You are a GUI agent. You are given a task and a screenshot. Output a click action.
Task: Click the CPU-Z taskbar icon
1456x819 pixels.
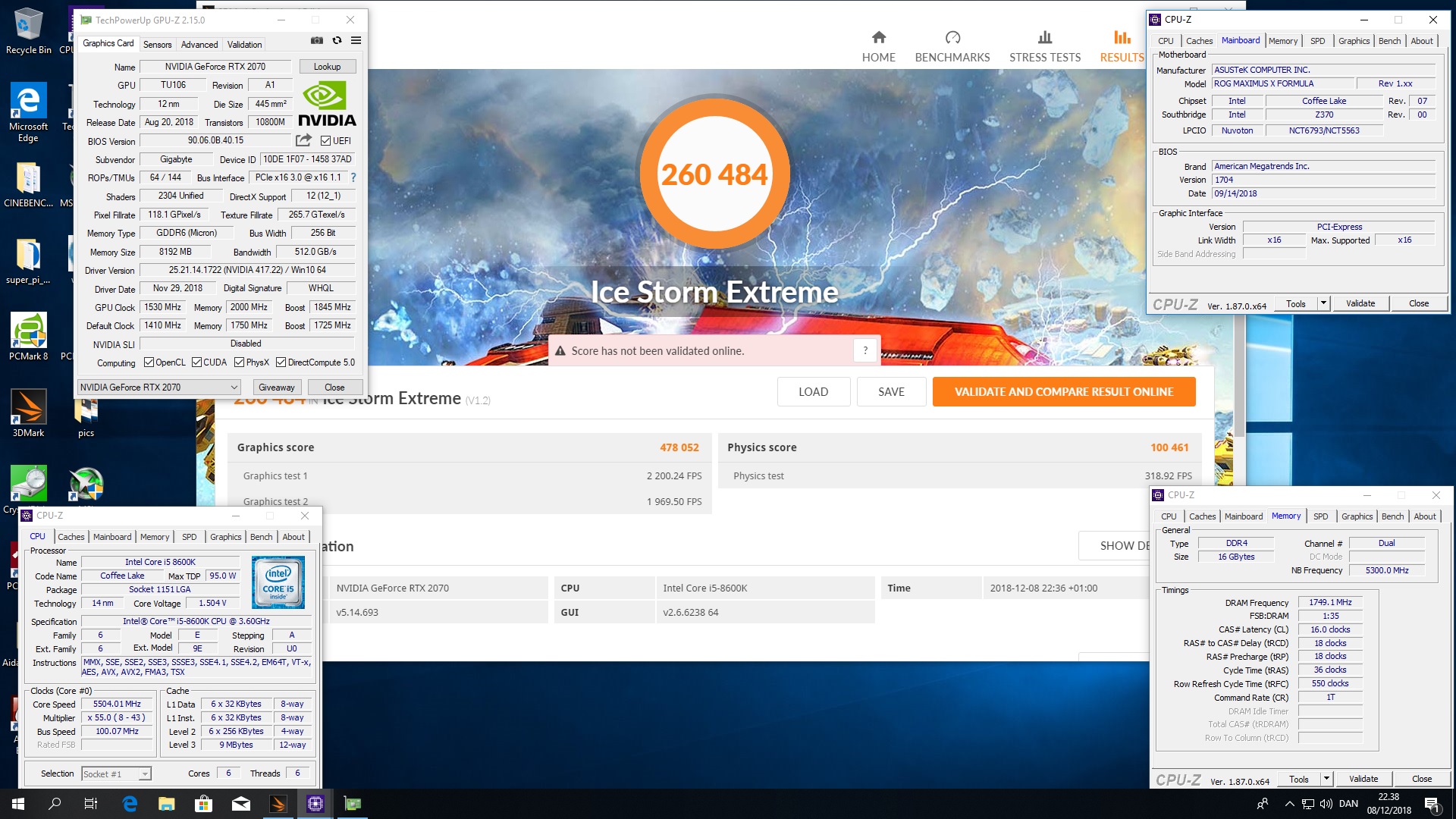(x=315, y=804)
